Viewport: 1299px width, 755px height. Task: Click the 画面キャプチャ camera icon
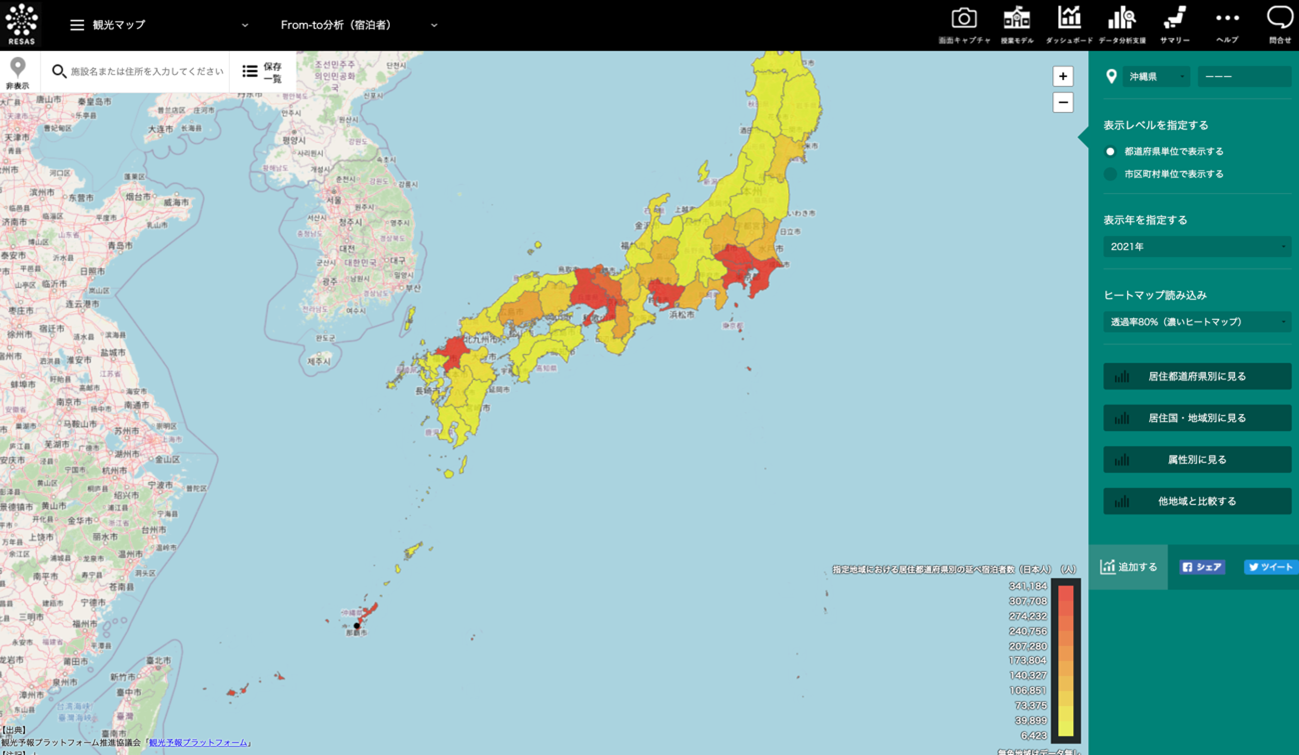[x=963, y=19]
